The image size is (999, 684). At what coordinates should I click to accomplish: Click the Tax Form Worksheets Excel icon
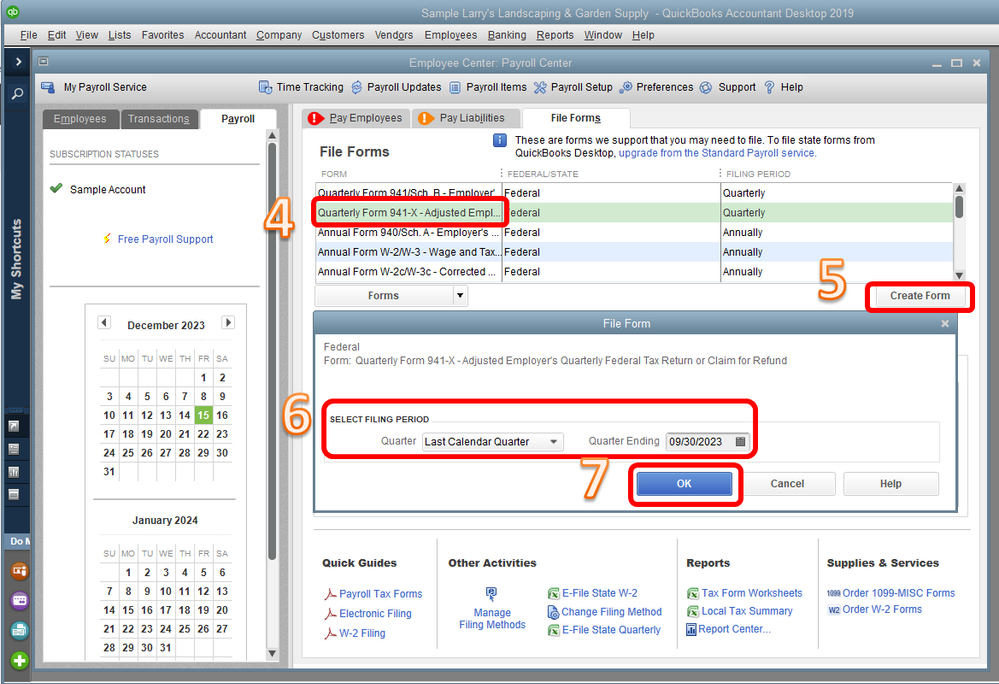[693, 594]
